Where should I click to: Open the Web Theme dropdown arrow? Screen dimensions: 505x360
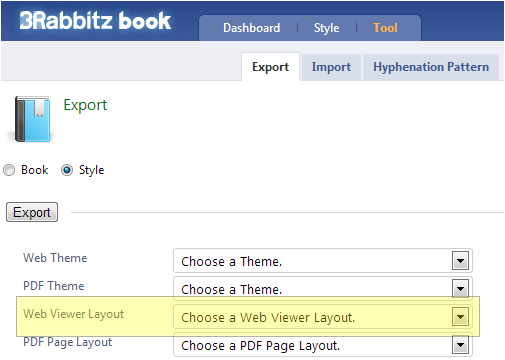tap(460, 261)
